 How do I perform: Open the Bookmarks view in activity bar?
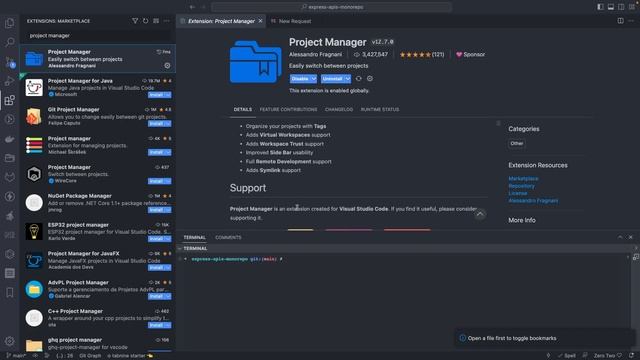point(9,292)
